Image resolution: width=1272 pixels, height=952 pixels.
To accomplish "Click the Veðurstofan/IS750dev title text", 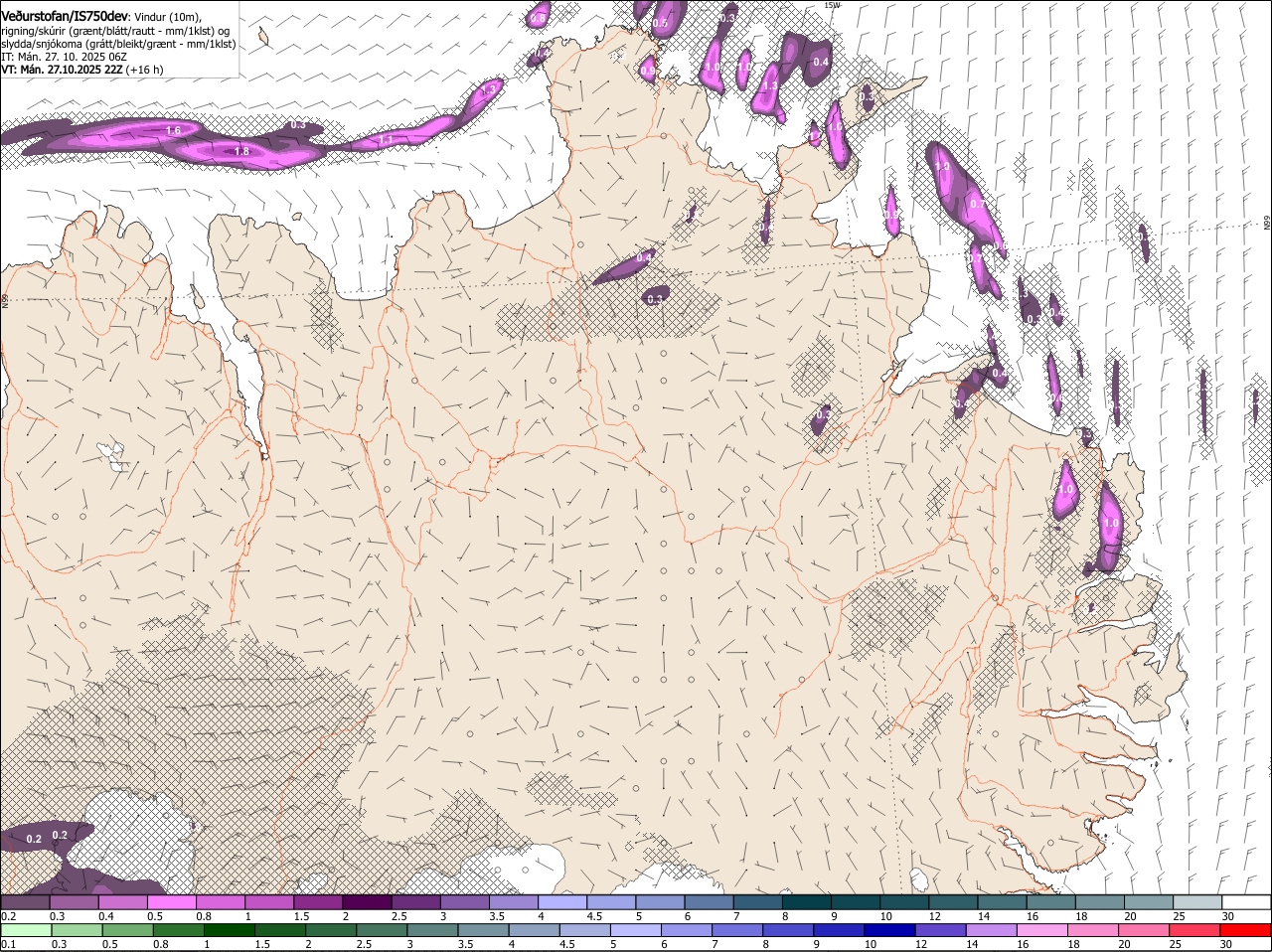I will coord(65,16).
